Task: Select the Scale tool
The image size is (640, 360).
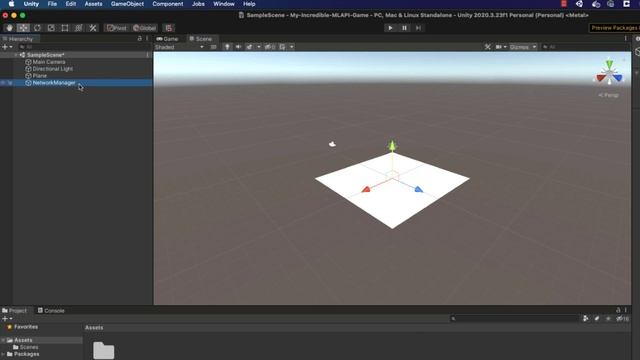Action: 51,28
